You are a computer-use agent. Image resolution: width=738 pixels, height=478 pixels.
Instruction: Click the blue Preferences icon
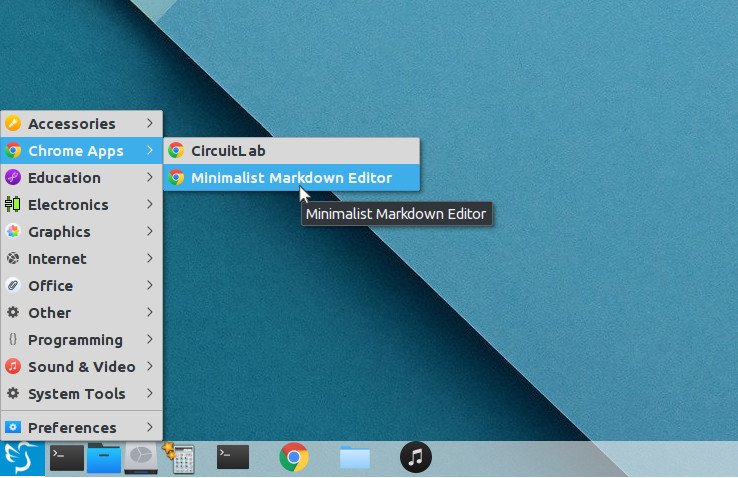[x=13, y=427]
